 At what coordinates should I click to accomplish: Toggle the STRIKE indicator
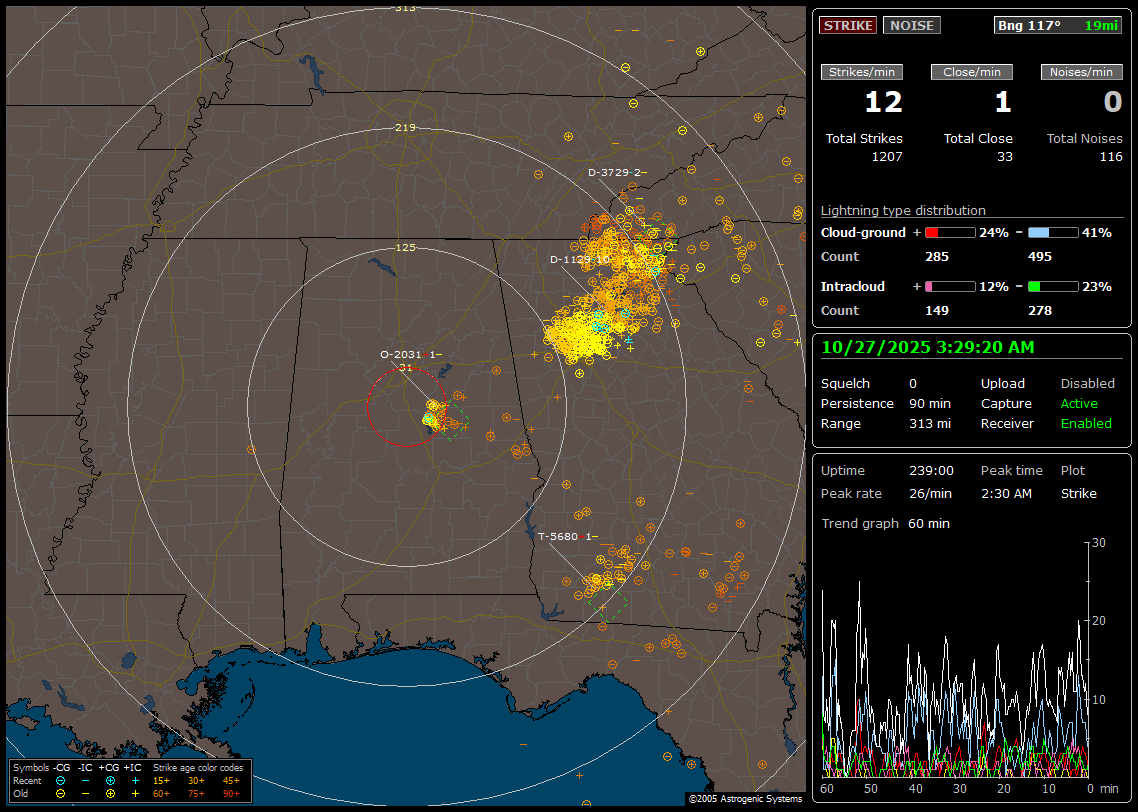click(848, 25)
